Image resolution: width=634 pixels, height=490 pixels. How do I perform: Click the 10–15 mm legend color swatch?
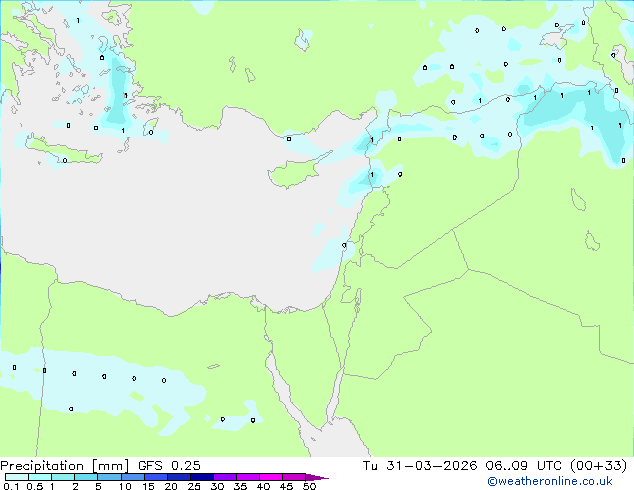[x=133, y=477]
